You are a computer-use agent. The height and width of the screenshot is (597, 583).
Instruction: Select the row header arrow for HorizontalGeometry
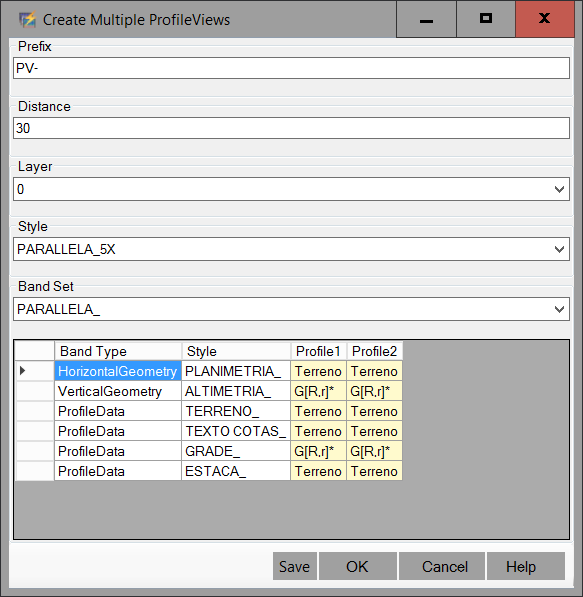[35, 371]
